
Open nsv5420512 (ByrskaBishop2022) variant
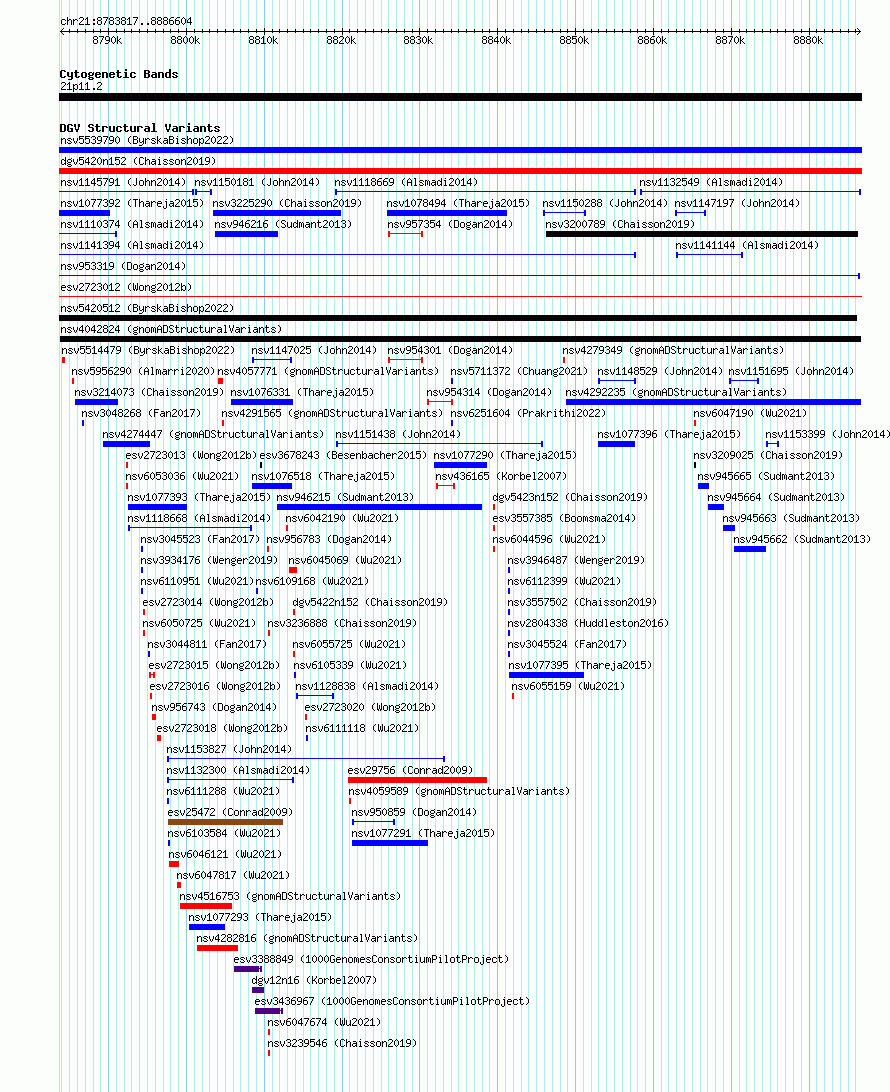[147, 308]
